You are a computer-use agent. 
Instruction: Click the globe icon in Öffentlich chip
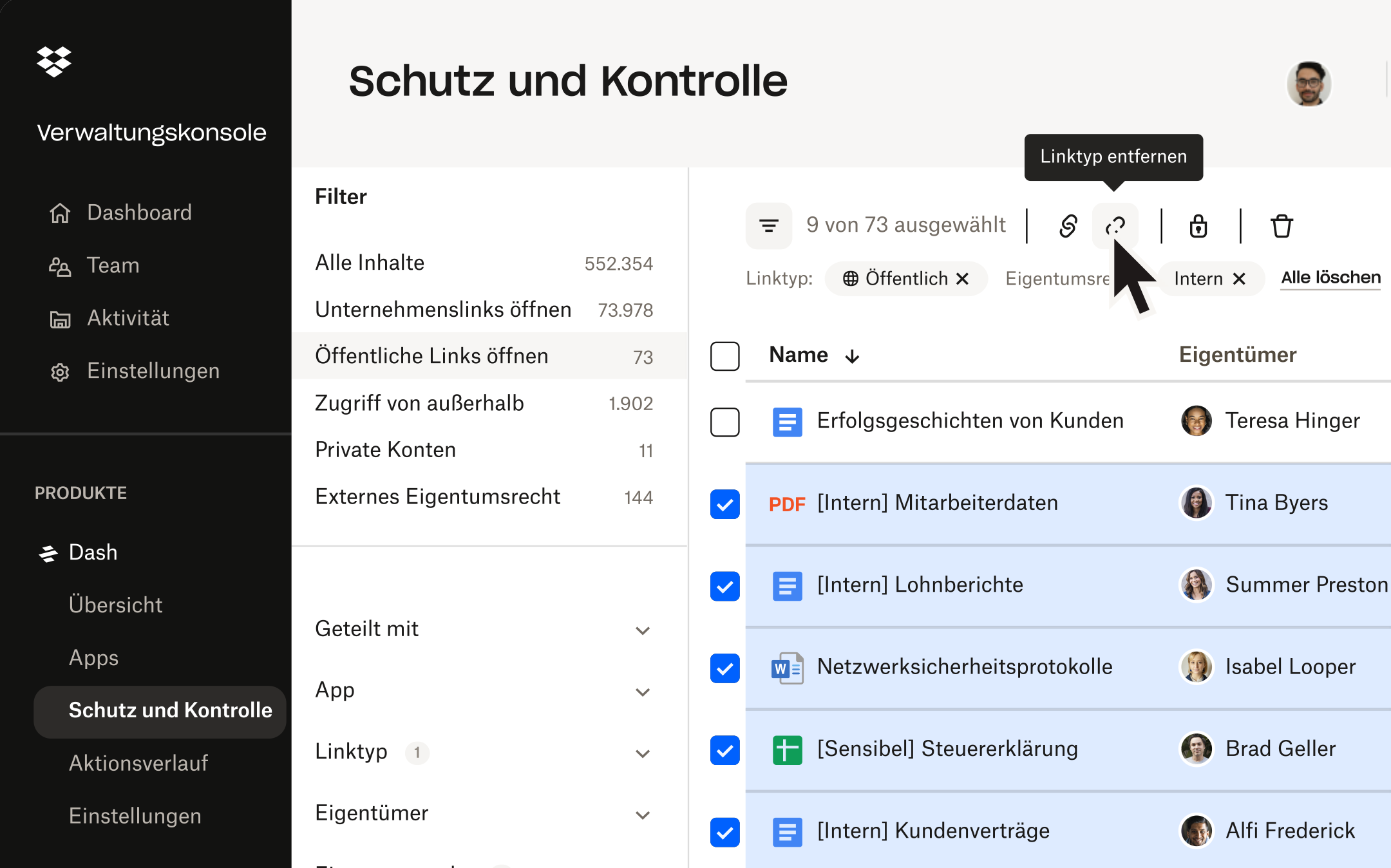click(x=851, y=278)
